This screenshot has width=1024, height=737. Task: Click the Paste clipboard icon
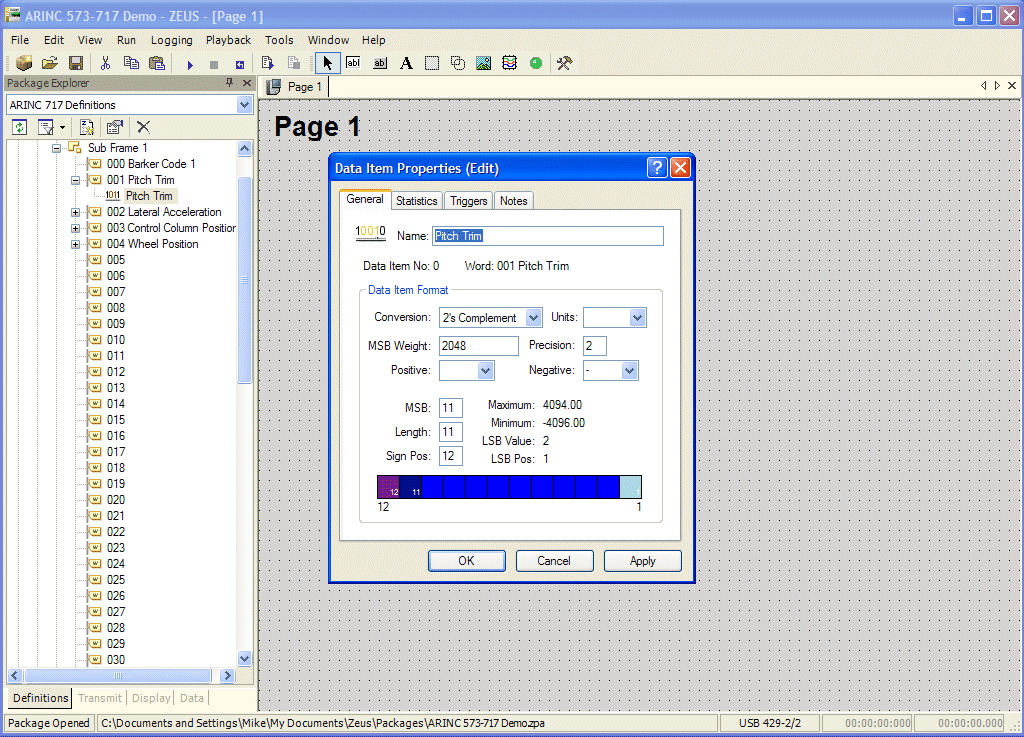click(157, 63)
